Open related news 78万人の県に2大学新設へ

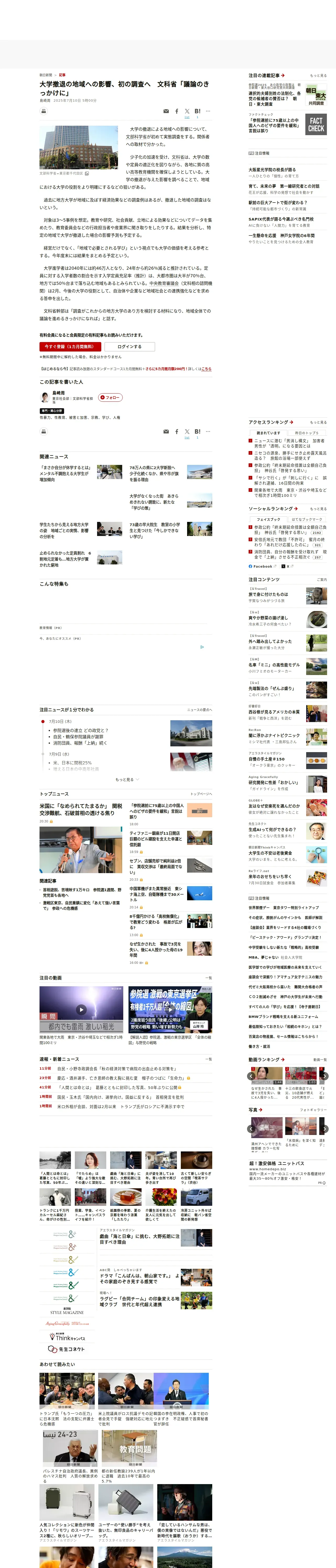(154, 474)
